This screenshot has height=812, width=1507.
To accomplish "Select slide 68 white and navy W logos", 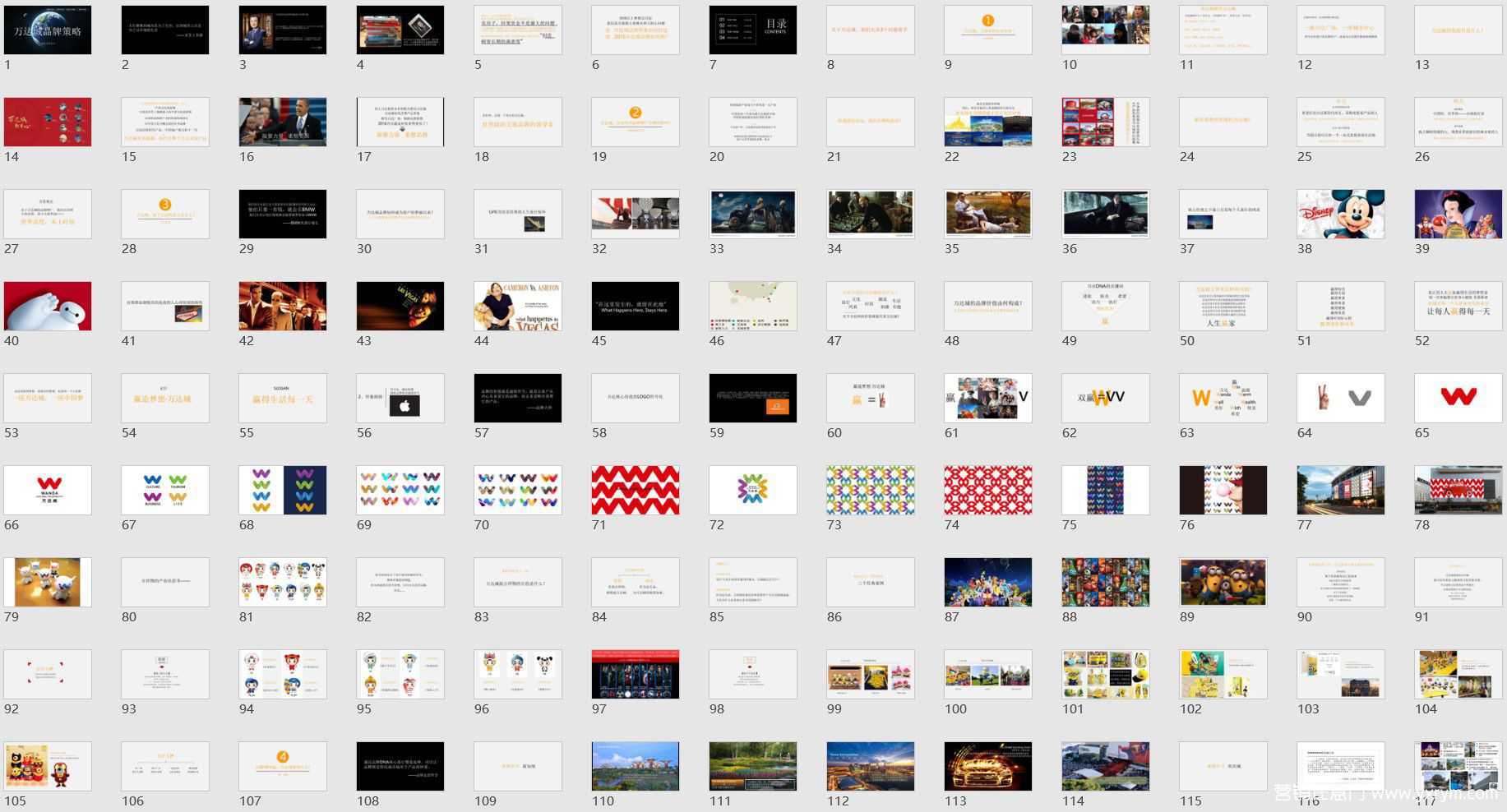I will point(283,491).
